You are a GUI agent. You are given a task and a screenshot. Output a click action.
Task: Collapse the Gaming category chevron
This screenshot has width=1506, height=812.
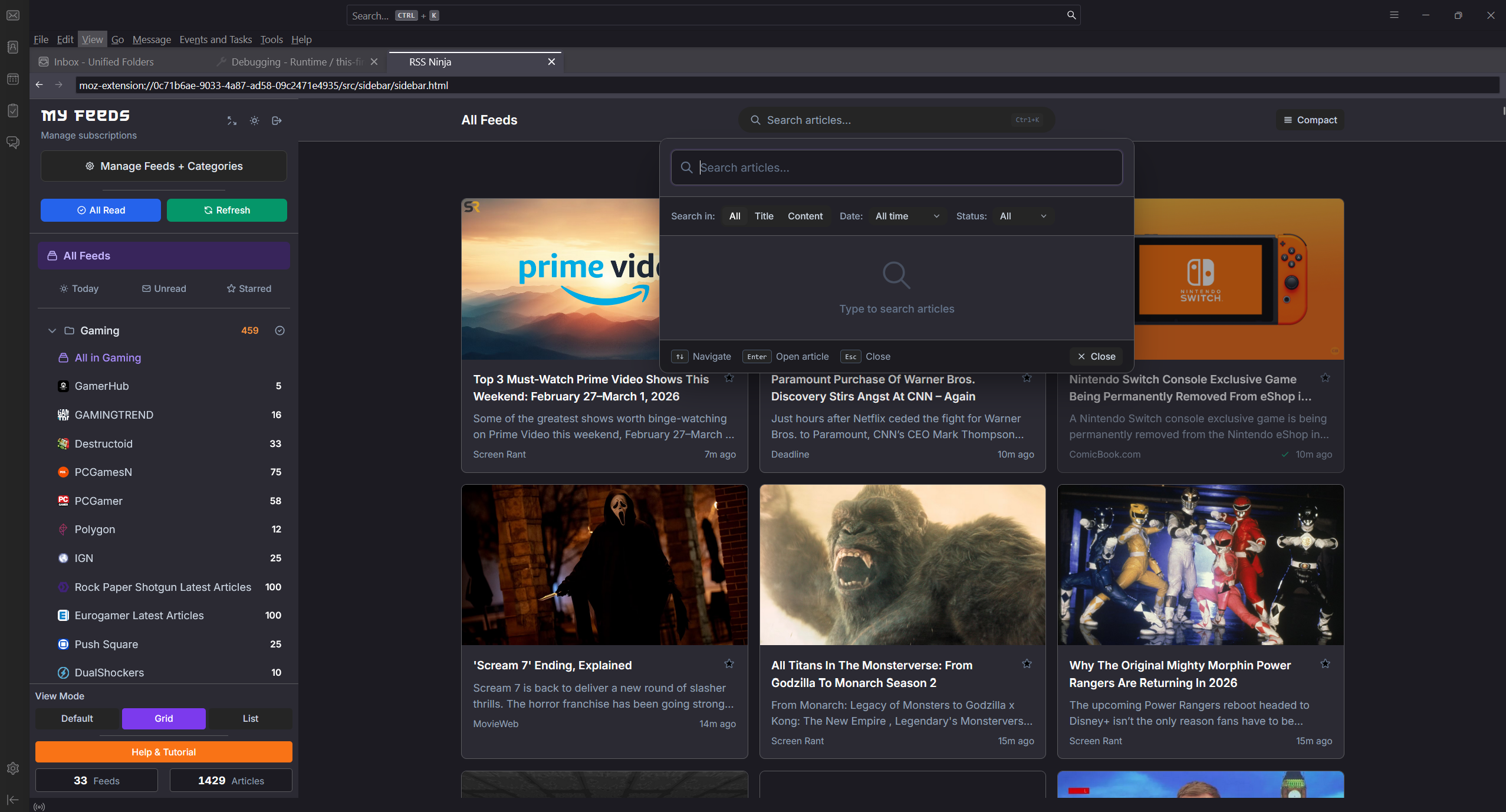point(52,331)
